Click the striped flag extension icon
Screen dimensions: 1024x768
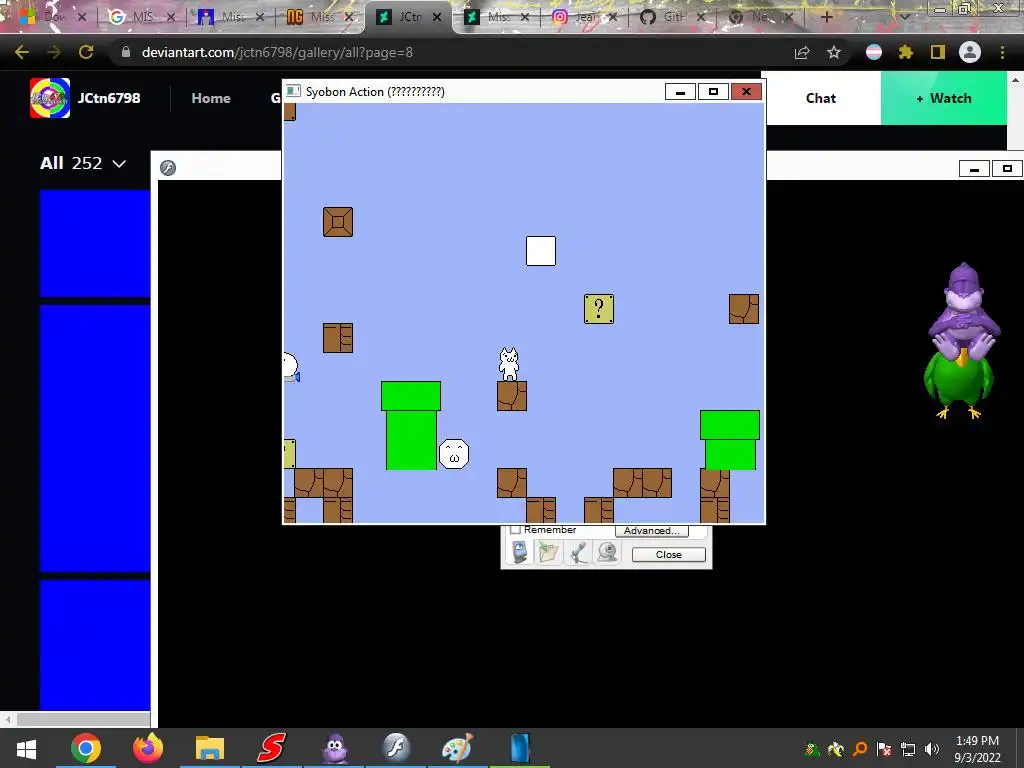coord(874,52)
